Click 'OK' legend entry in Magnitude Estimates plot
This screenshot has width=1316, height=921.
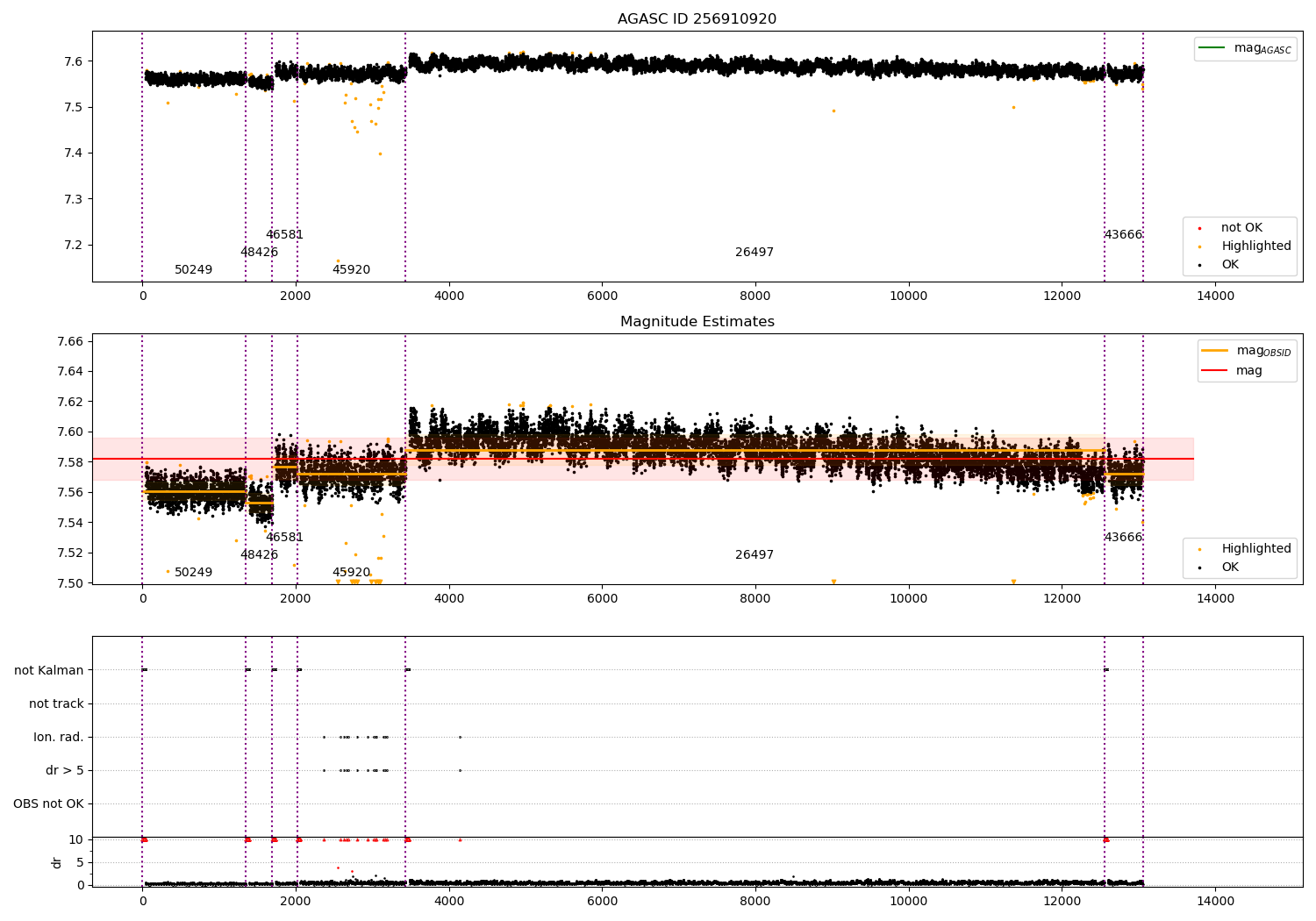[1229, 568]
